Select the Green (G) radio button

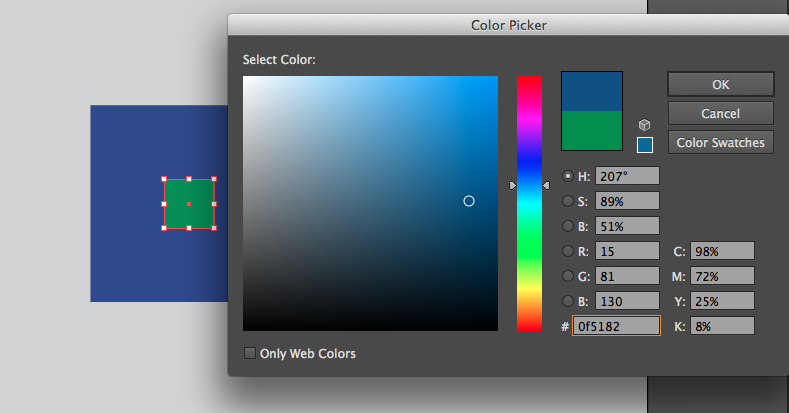pos(569,276)
